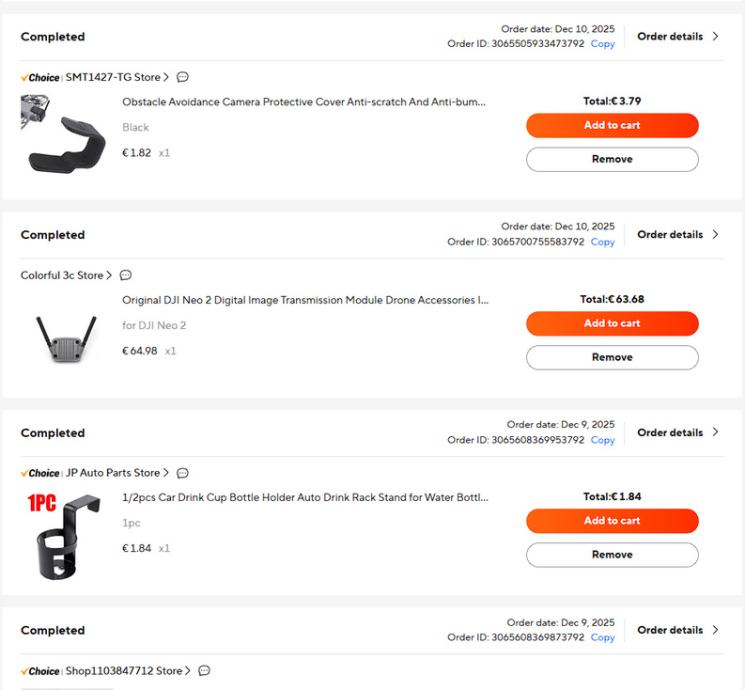745x690 pixels.
Task: Add the DJI Neo 2 transmission module to cart
Action: [x=612, y=323]
